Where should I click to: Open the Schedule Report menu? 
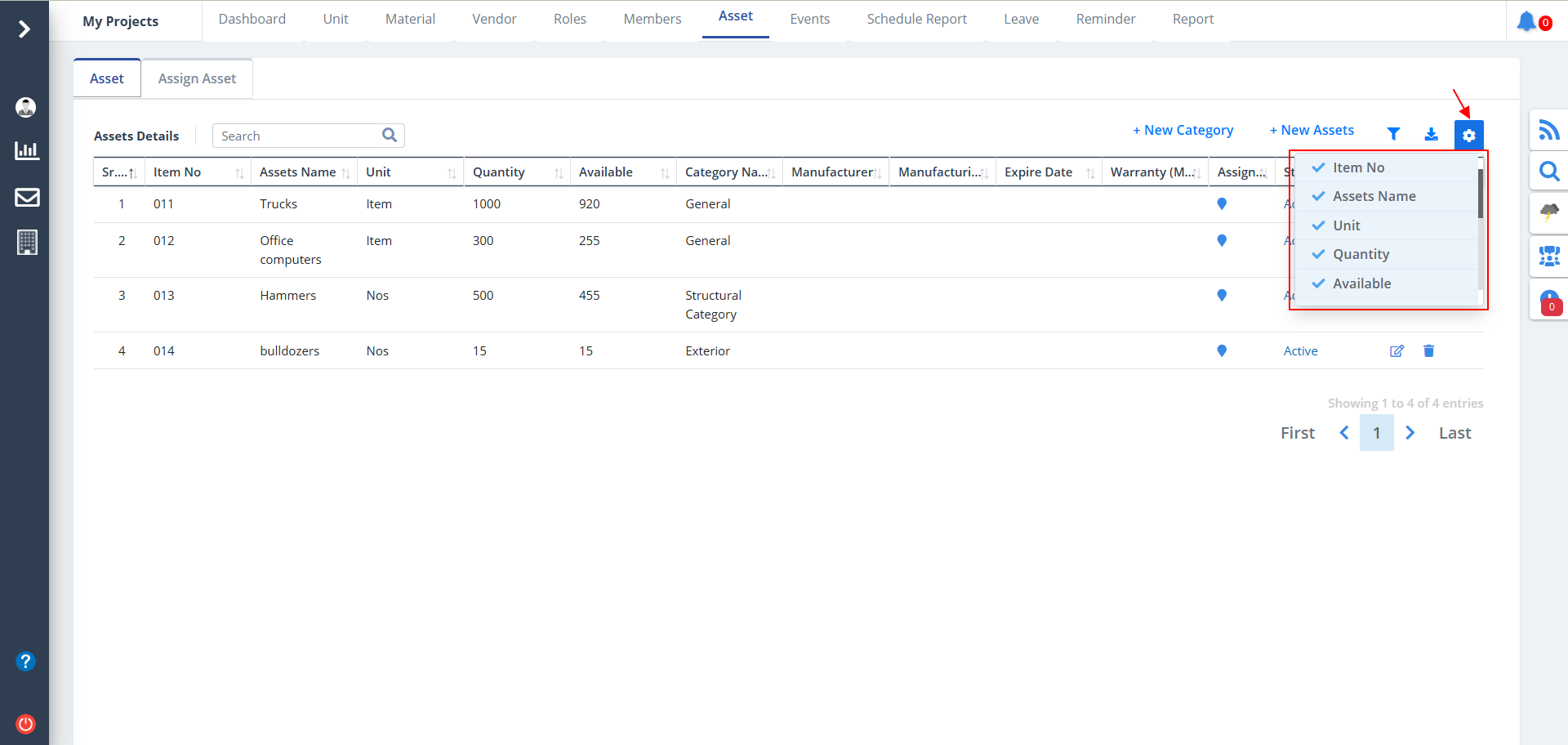coord(916,19)
